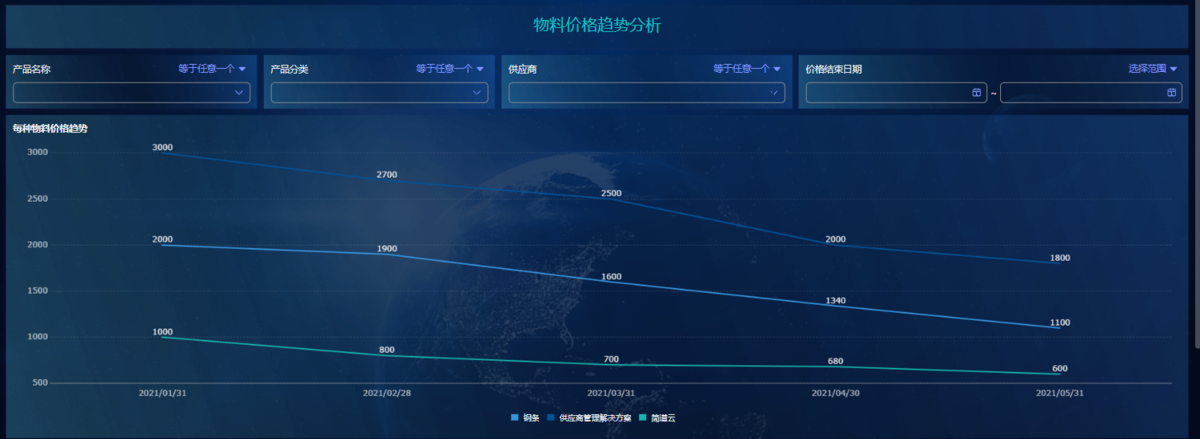This screenshot has width=1200, height=439.
Task: Click the 每种物料价格趋势 chart title
Action: click(x=50, y=129)
